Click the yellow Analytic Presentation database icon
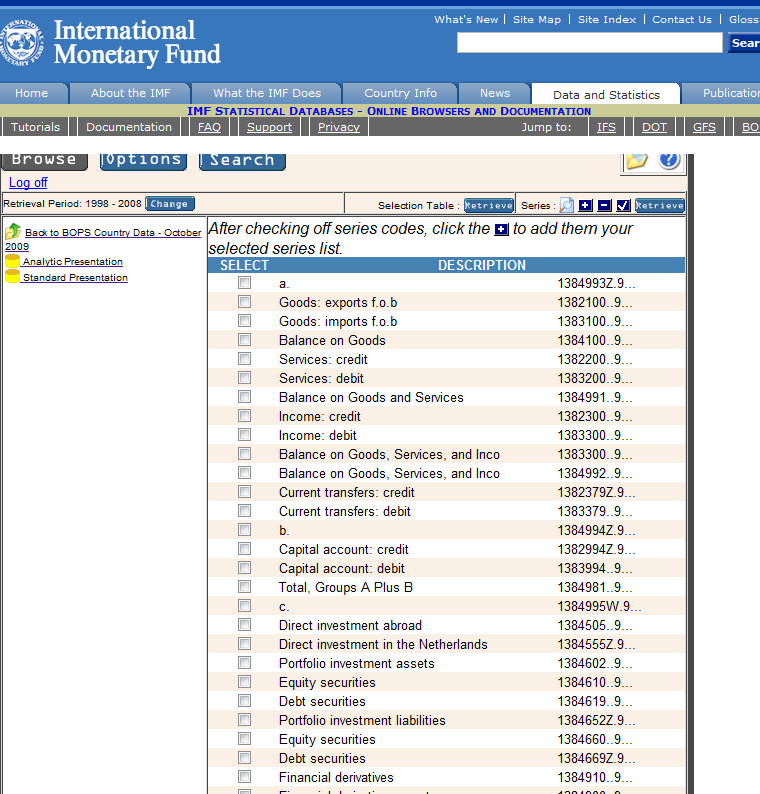This screenshot has width=760, height=794. (12, 262)
